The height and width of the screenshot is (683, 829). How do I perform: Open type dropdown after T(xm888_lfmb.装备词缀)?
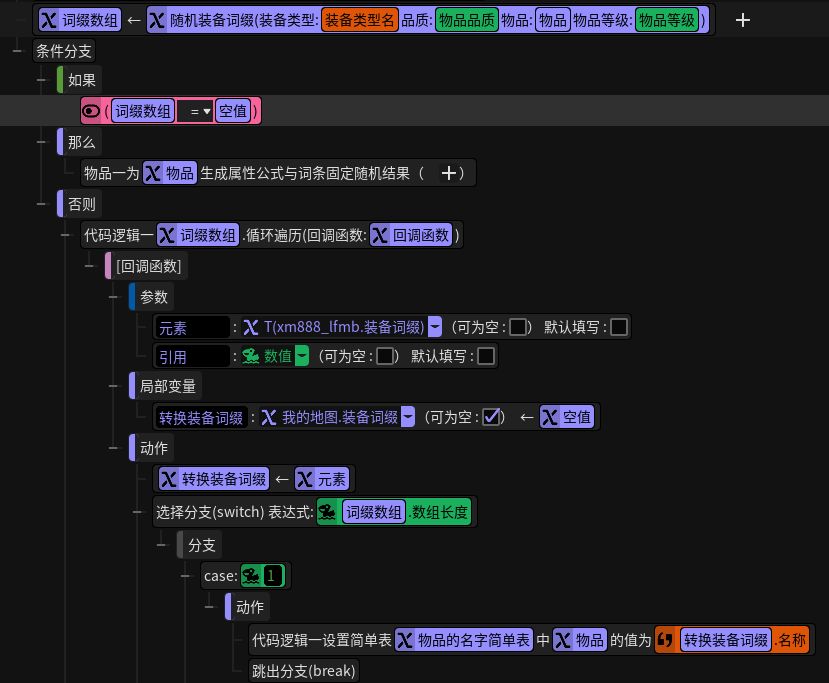point(435,327)
